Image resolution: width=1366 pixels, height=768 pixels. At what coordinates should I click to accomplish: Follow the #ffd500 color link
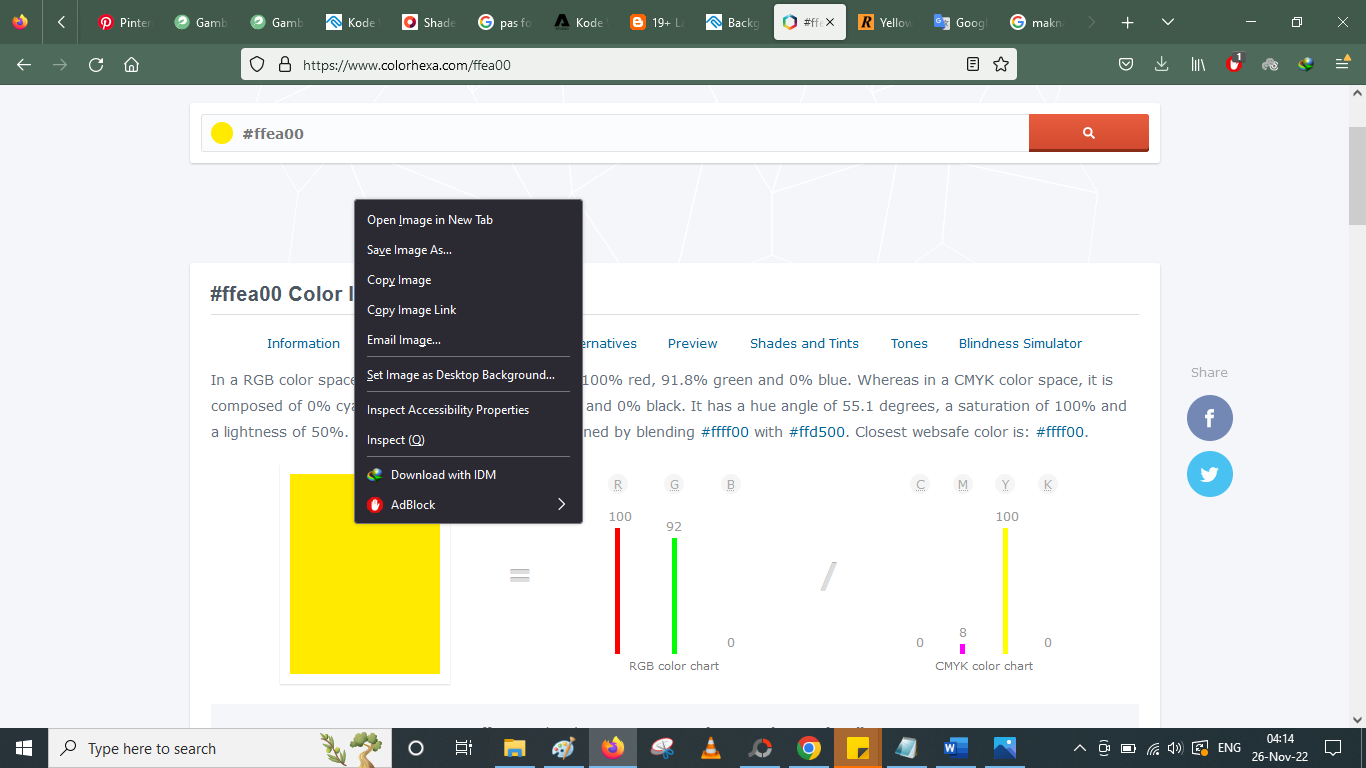click(x=817, y=432)
